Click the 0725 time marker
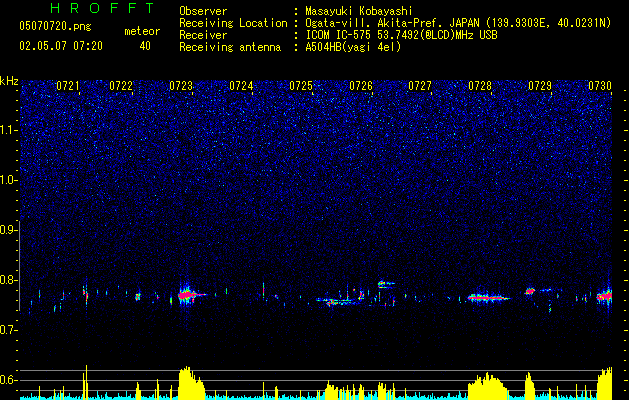The width and height of the screenshot is (629, 400). click(301, 85)
